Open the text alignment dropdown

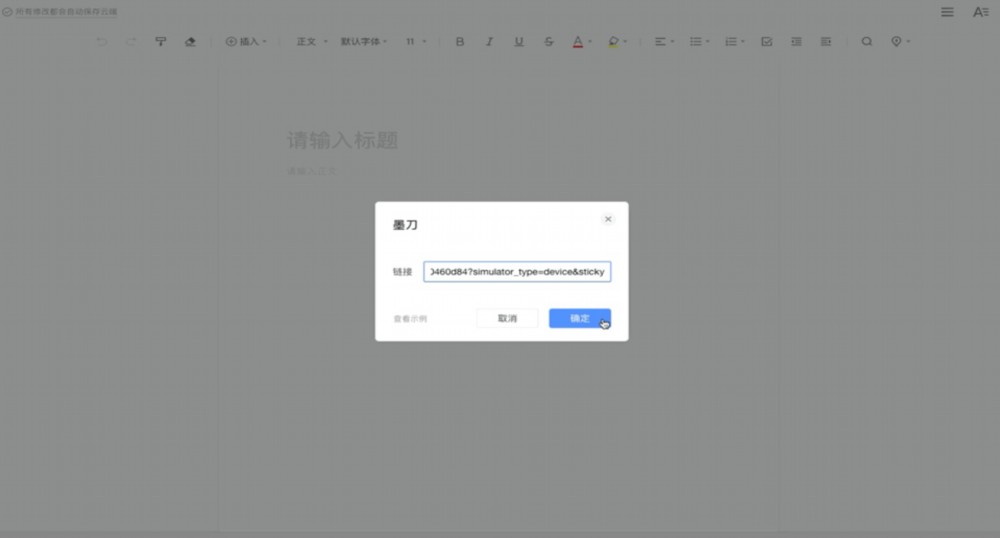click(664, 41)
